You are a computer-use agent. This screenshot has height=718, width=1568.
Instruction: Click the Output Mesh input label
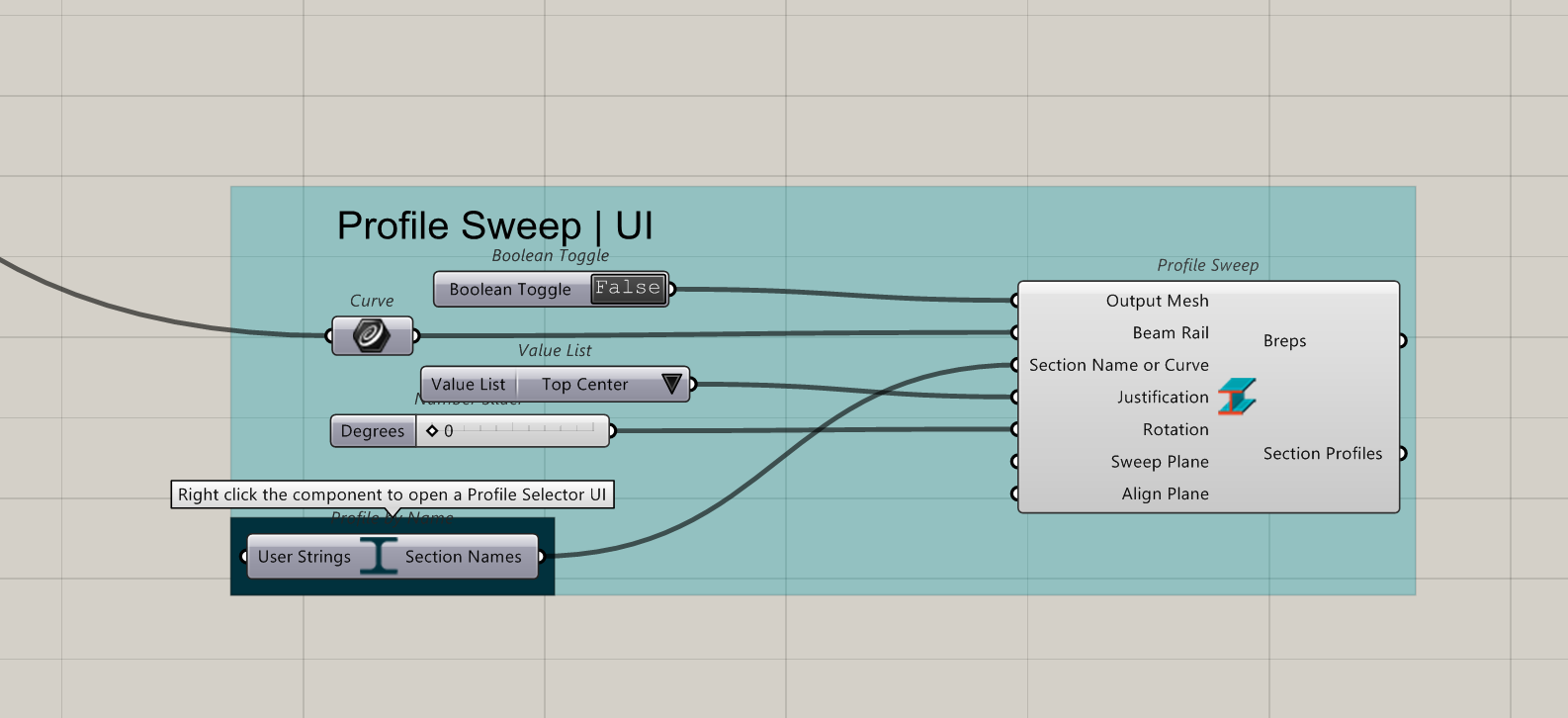(x=1158, y=301)
